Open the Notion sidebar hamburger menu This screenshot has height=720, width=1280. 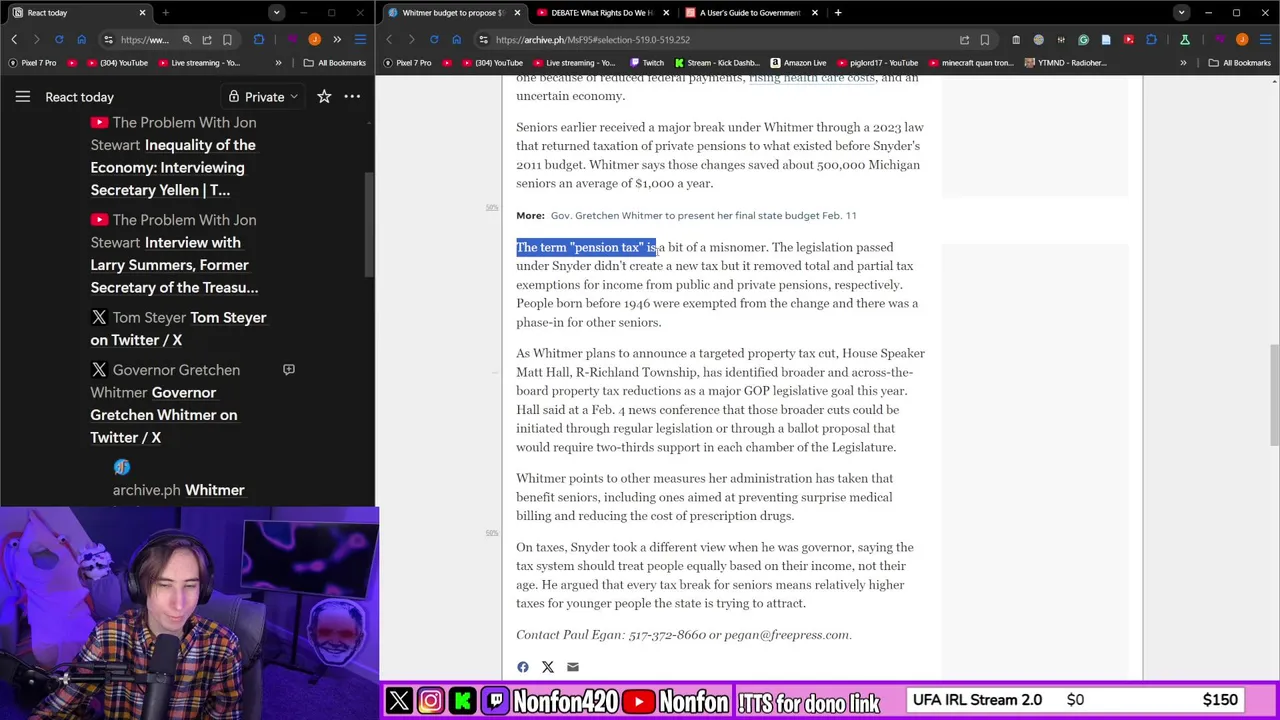22,97
